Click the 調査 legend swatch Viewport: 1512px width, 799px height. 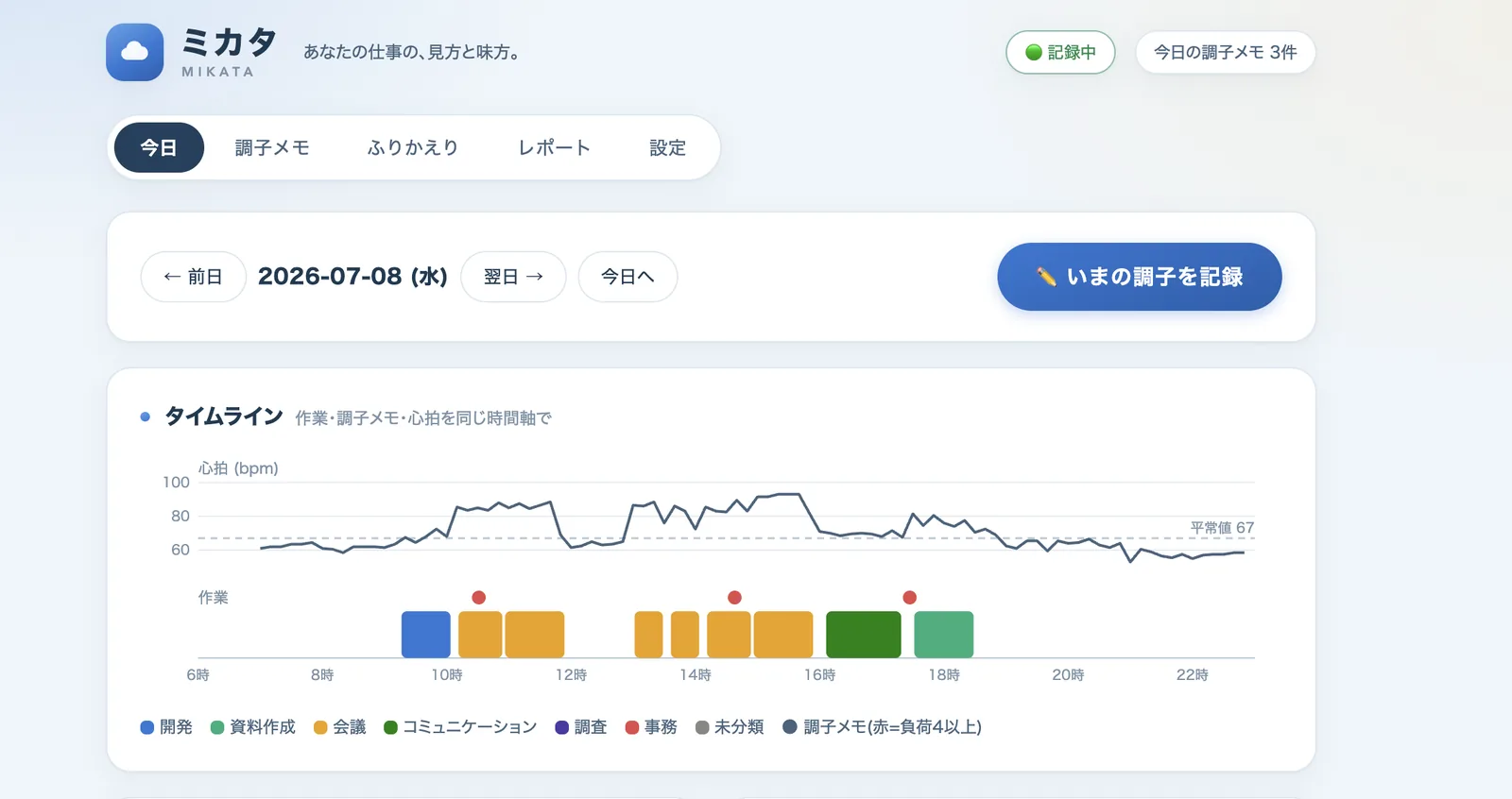click(562, 727)
